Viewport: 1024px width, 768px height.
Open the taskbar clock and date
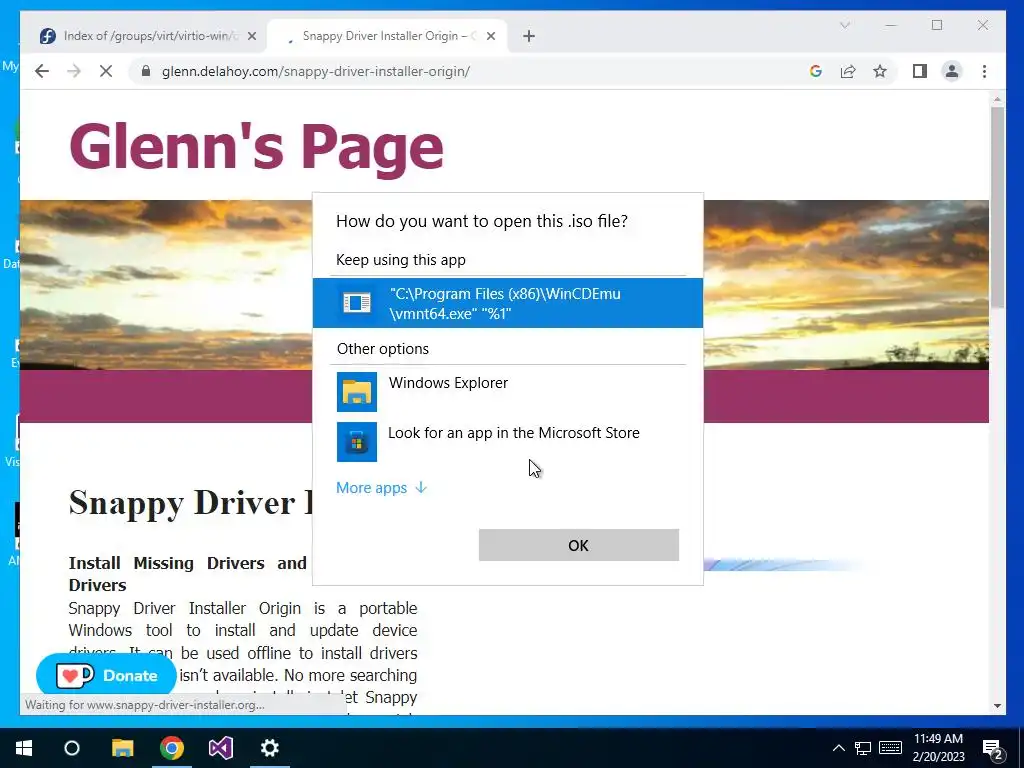[x=938, y=748]
